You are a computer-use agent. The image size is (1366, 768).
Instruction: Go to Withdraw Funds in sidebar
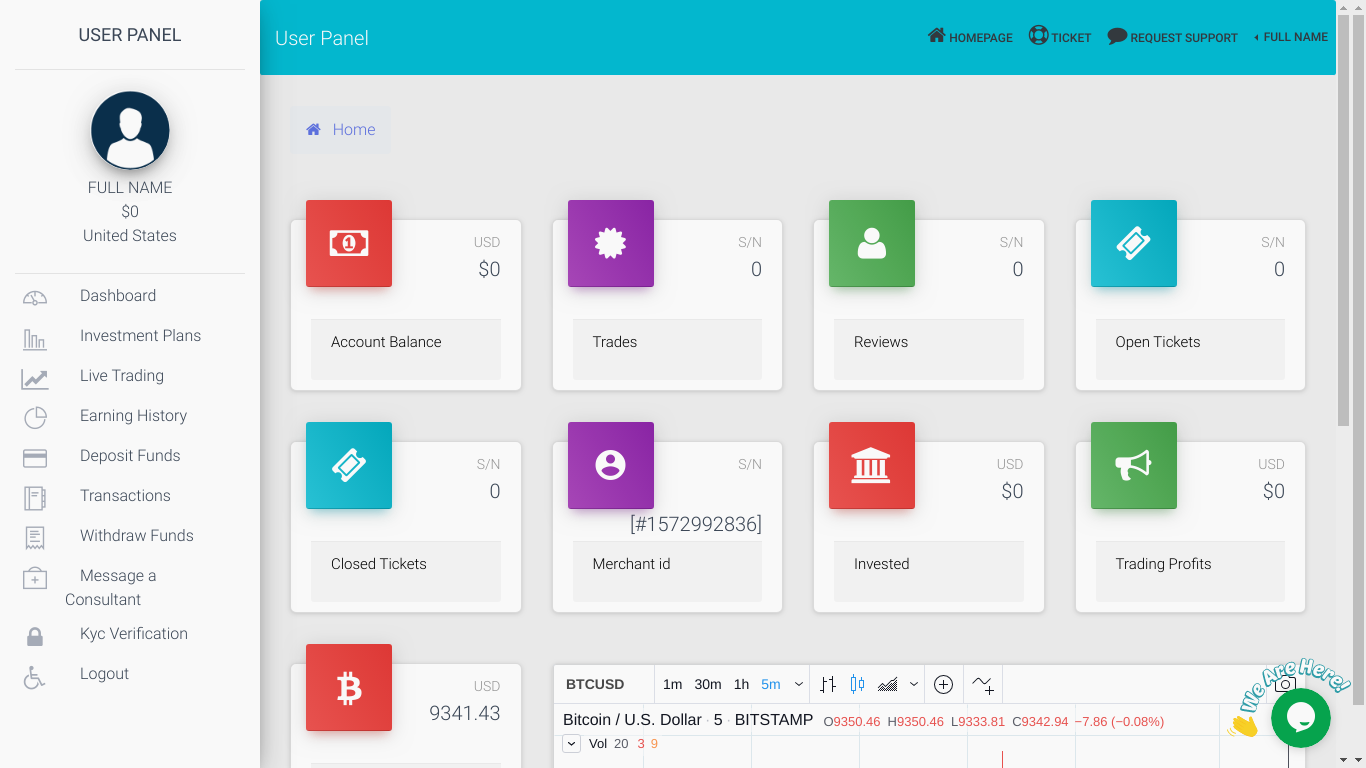click(137, 536)
